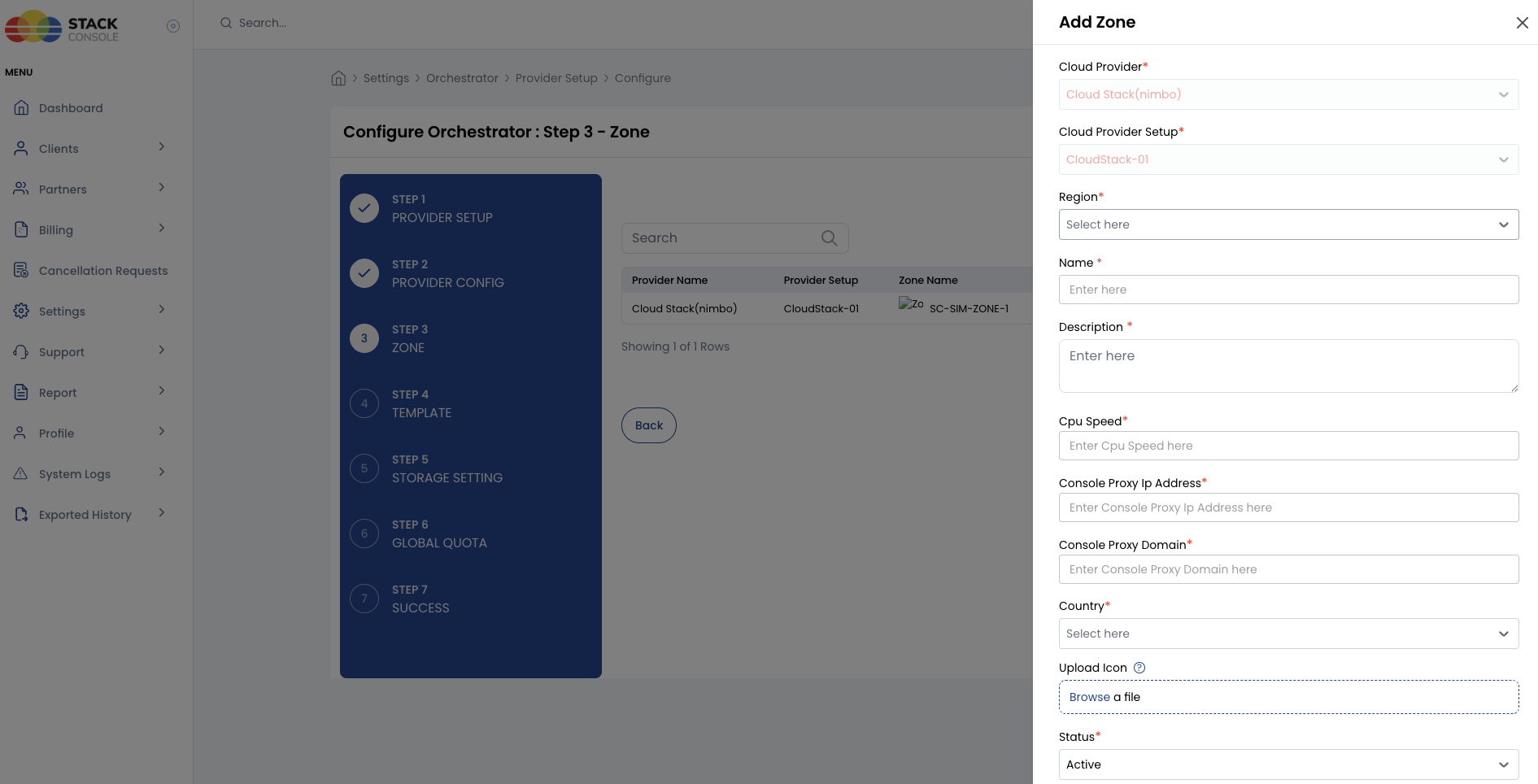This screenshot has height=784, width=1538.
Task: Click the Zone Name column header
Action: pos(928,280)
